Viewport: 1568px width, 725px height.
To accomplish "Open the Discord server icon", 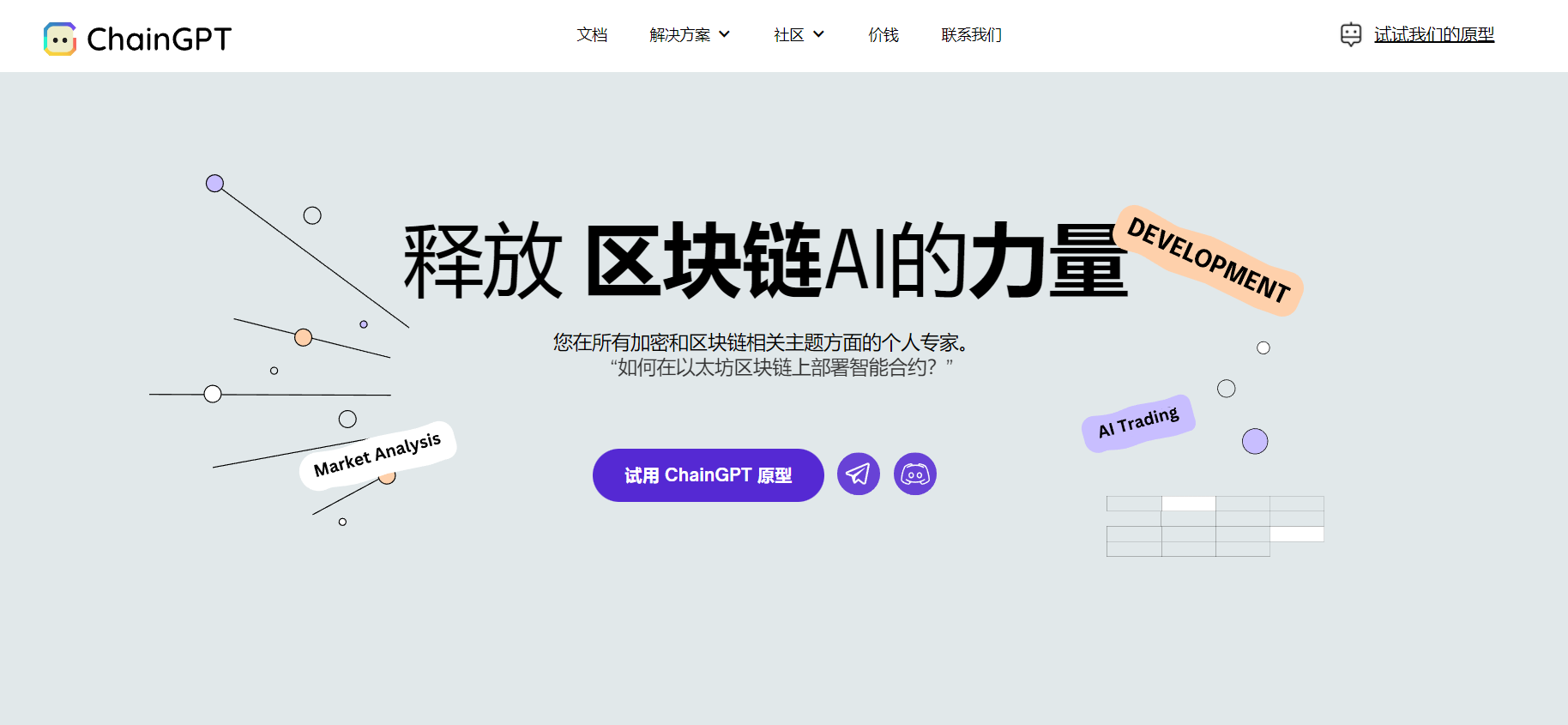I will pyautogui.click(x=914, y=474).
